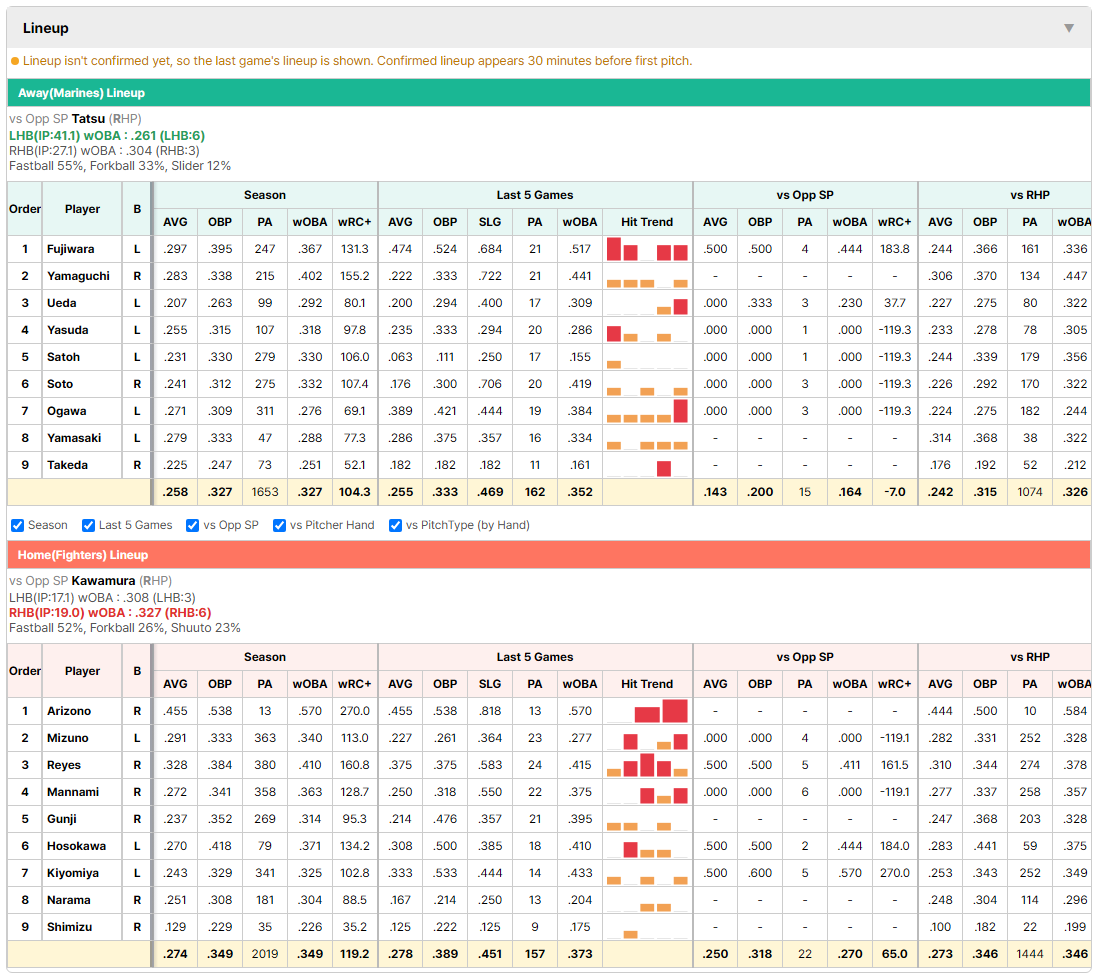Click Ogawa's hit trend bars
This screenshot has width=1098, height=979.
pyautogui.click(x=647, y=411)
